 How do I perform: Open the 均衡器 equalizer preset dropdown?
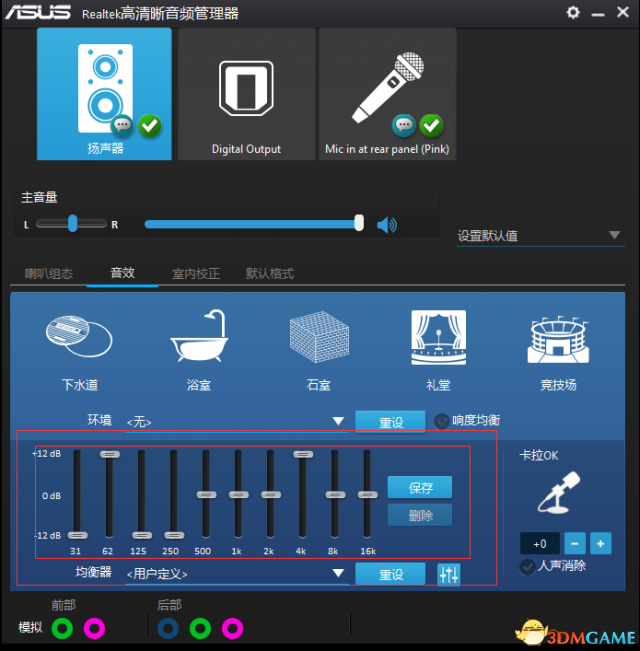tap(338, 574)
